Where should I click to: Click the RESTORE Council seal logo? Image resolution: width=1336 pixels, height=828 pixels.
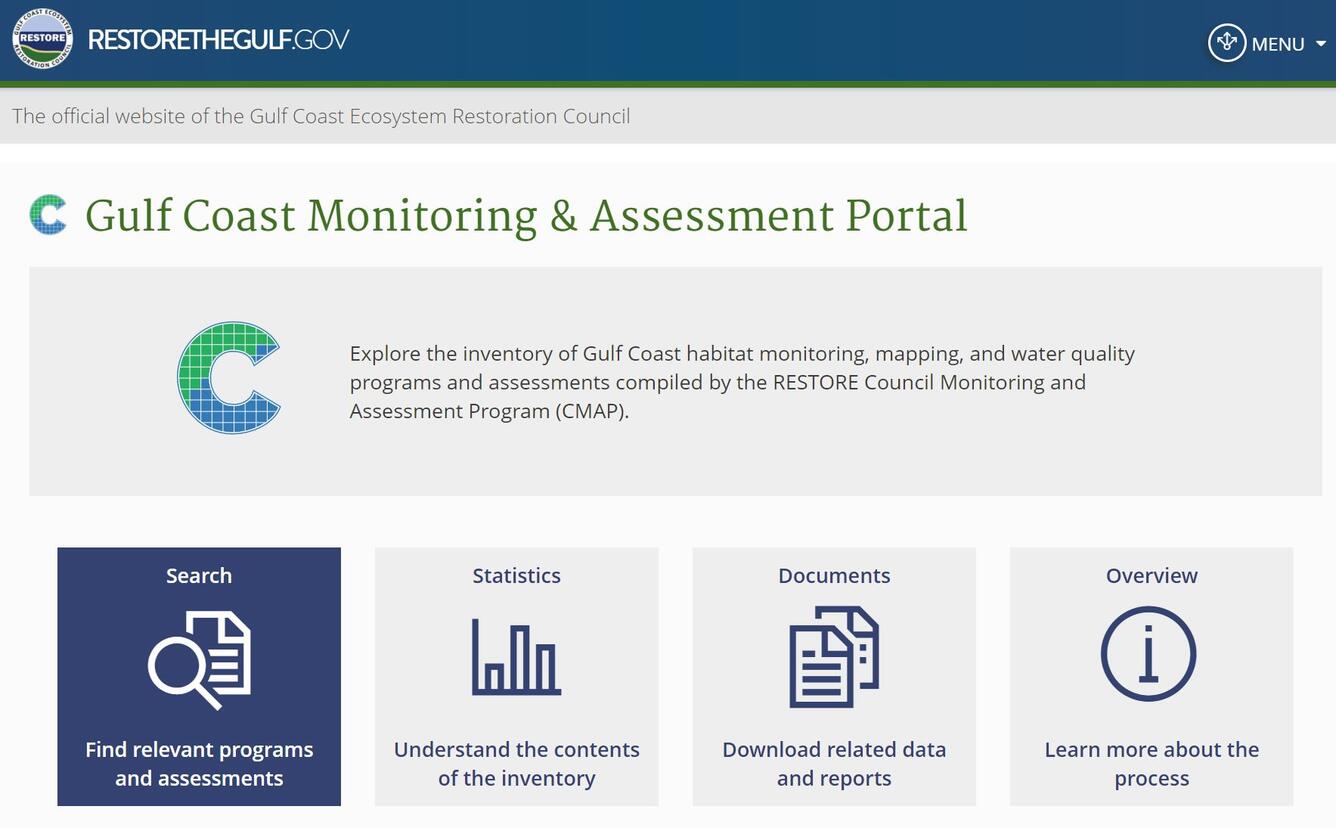pos(41,39)
